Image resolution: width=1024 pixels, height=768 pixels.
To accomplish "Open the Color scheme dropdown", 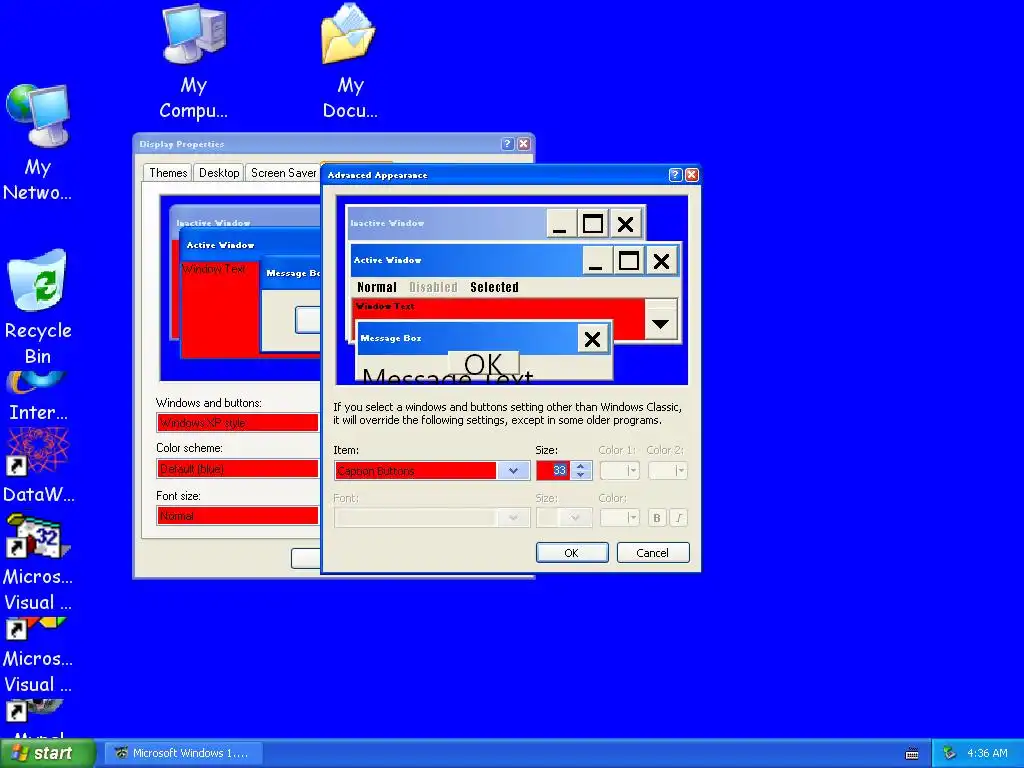I will pyautogui.click(x=238, y=468).
